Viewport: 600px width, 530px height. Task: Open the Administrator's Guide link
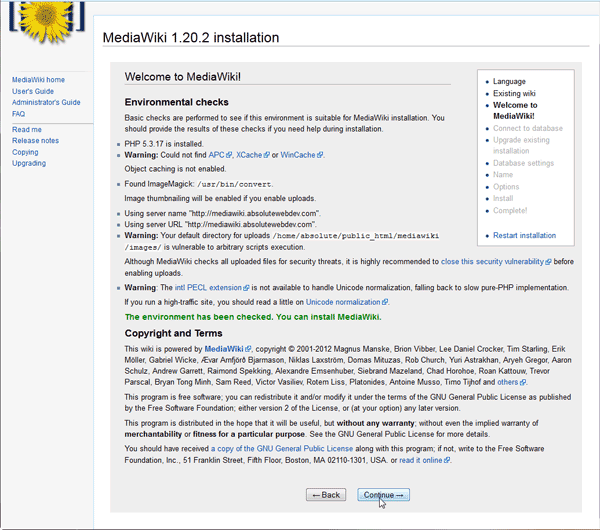pos(46,102)
